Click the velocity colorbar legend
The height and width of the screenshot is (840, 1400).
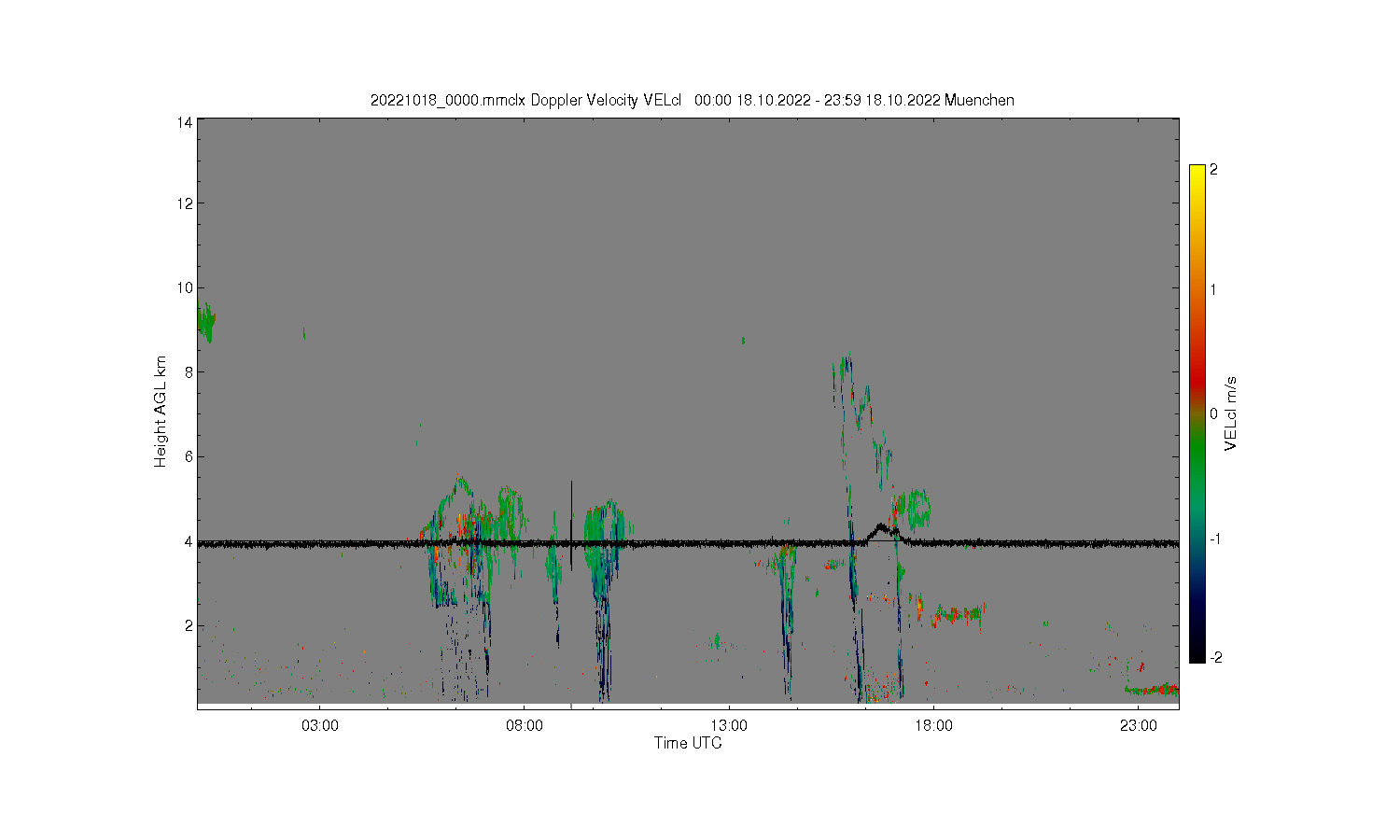1197,413
